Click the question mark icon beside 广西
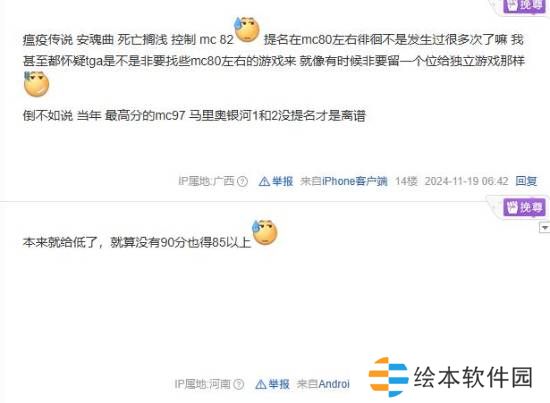Screen dimensions: 550x403 tap(242, 181)
